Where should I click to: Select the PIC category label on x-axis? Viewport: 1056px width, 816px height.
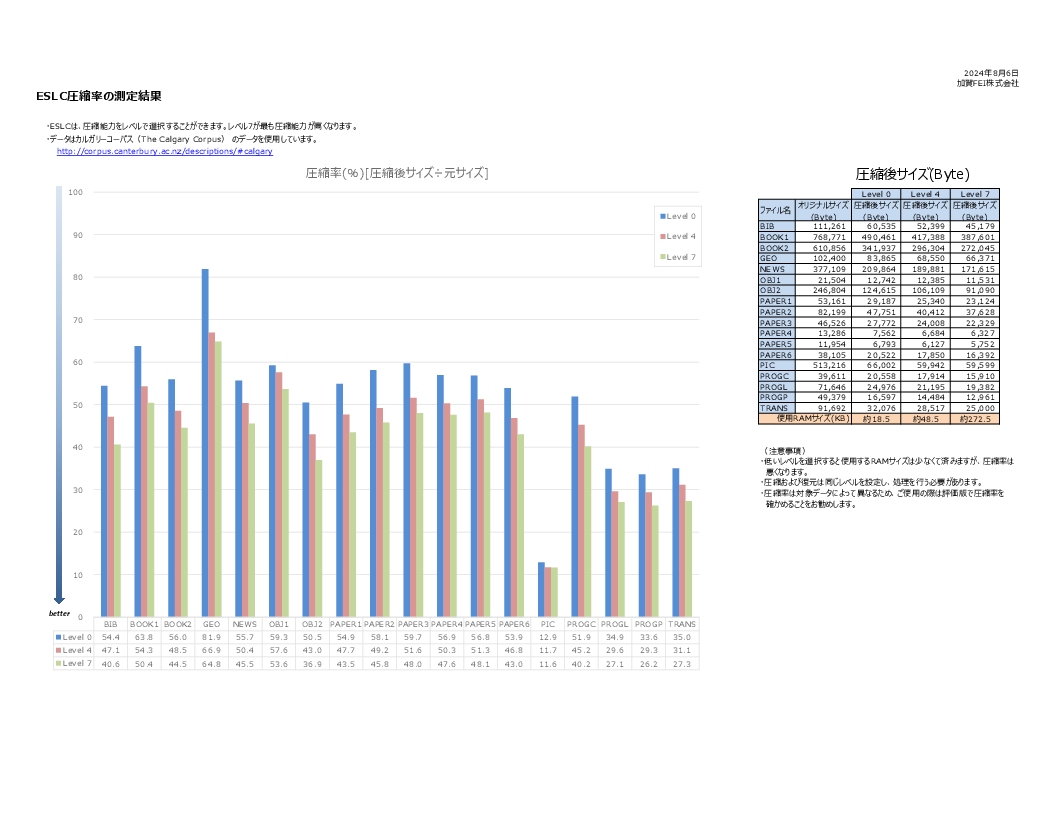click(547, 623)
